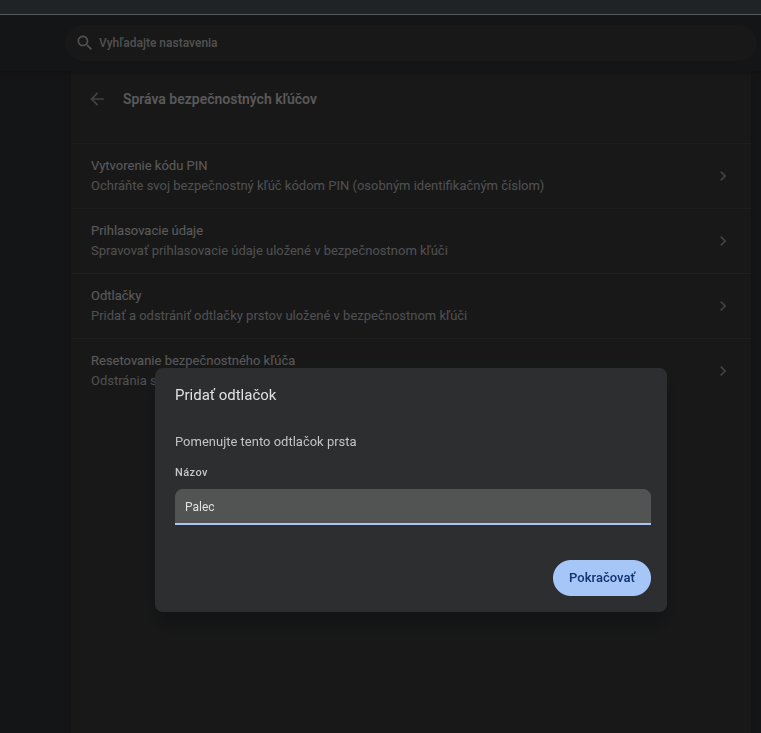This screenshot has height=733, width=761.
Task: Open the 'Prihlasovacie údaje' entry title
Action: 147,231
